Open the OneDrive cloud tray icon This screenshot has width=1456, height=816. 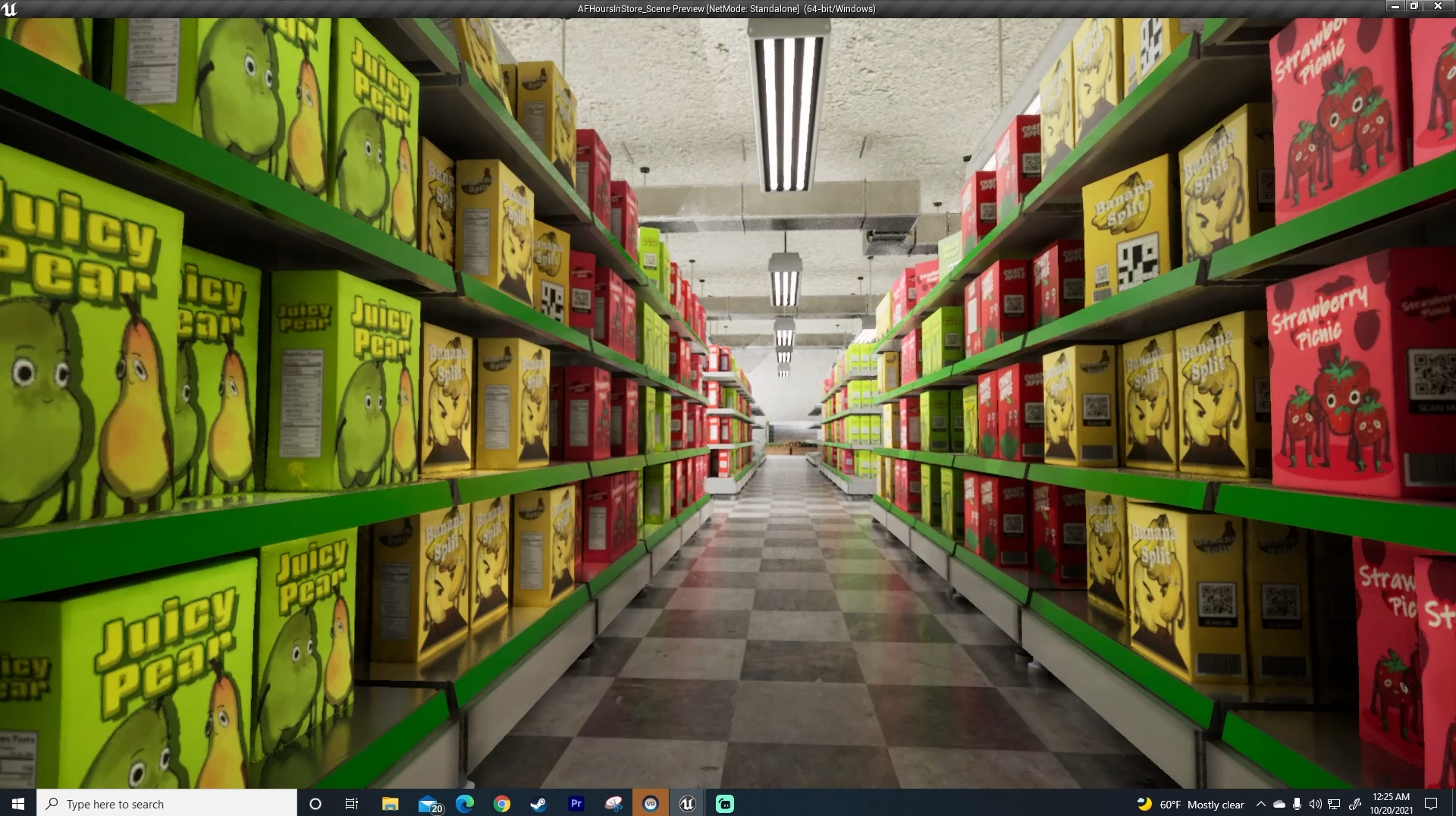click(1279, 804)
